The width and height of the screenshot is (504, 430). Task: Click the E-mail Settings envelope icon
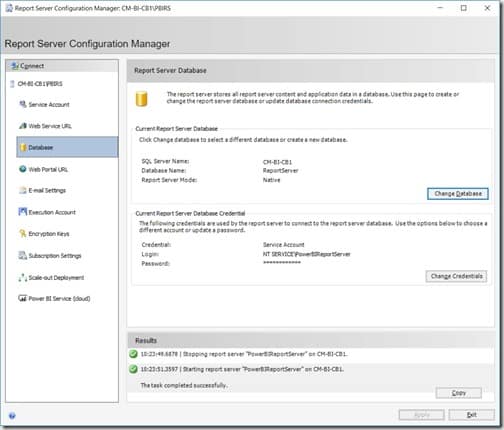pyautogui.click(x=22, y=190)
